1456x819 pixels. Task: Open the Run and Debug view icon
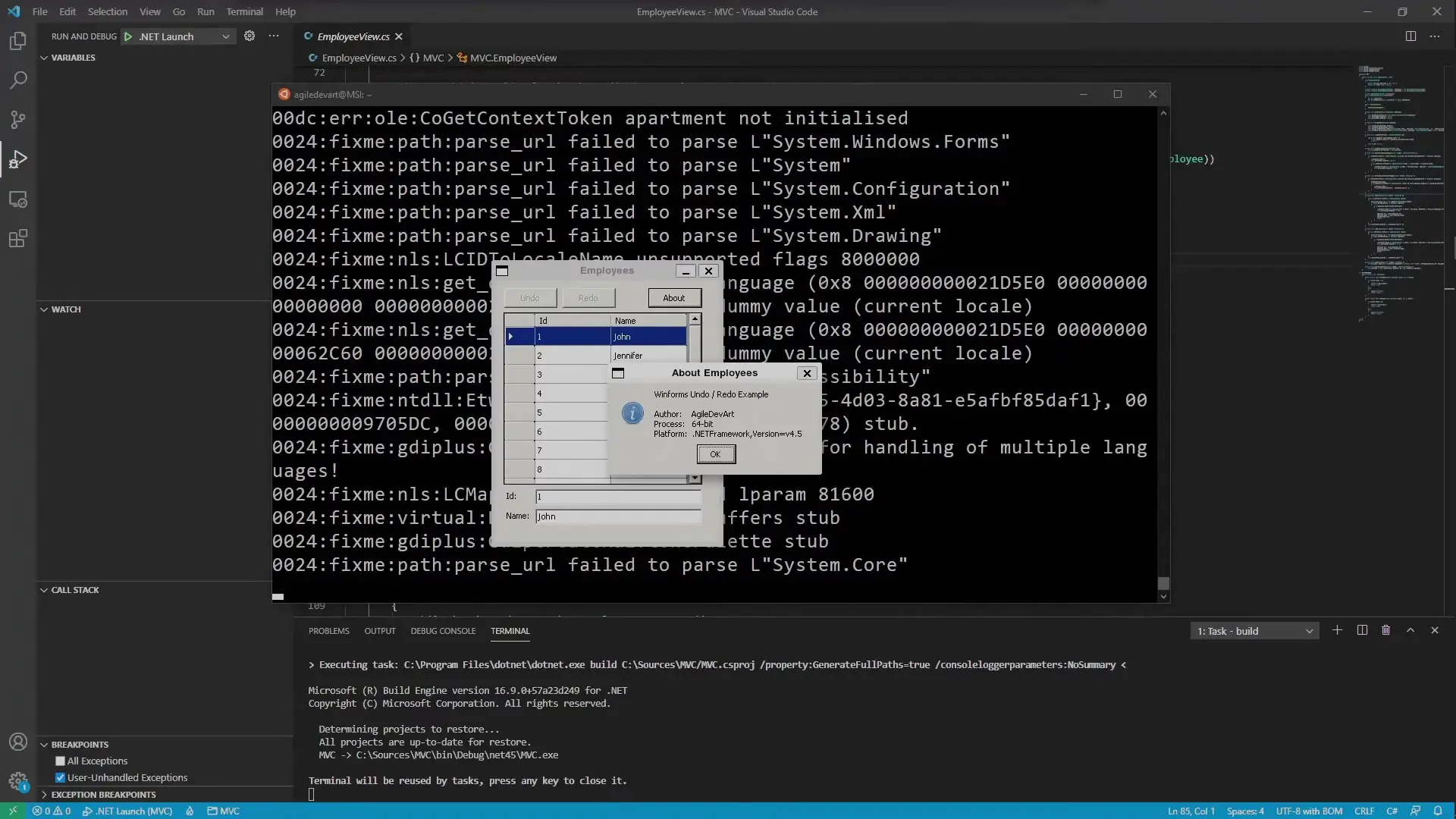(18, 159)
